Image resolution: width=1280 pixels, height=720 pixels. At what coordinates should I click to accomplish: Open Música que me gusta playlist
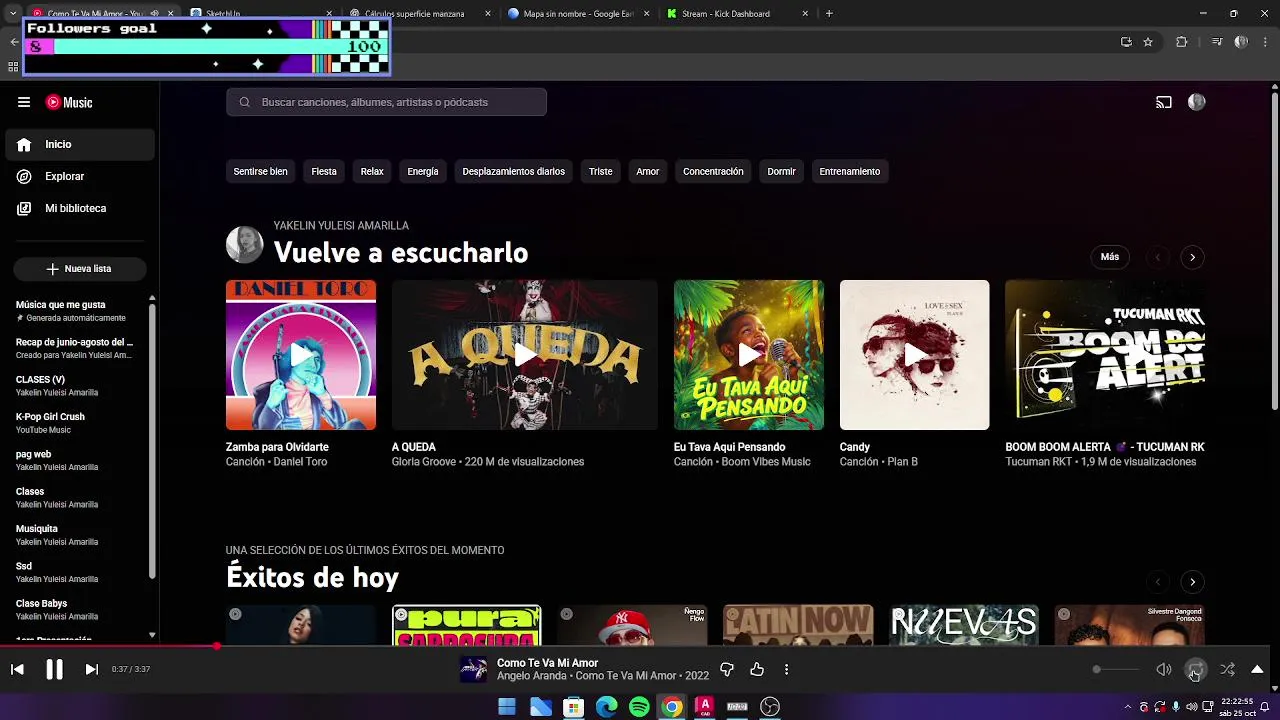pos(76,311)
